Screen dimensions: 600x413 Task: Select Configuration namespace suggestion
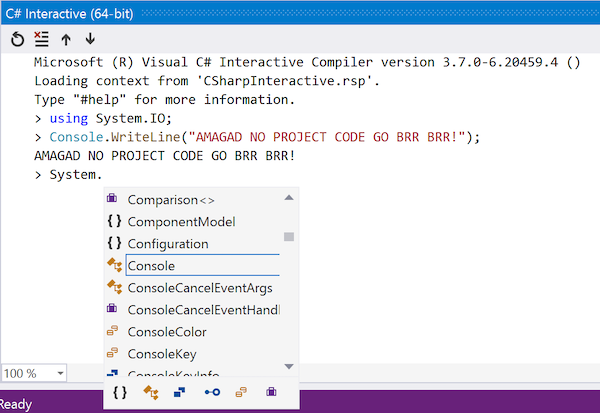click(x=193, y=244)
